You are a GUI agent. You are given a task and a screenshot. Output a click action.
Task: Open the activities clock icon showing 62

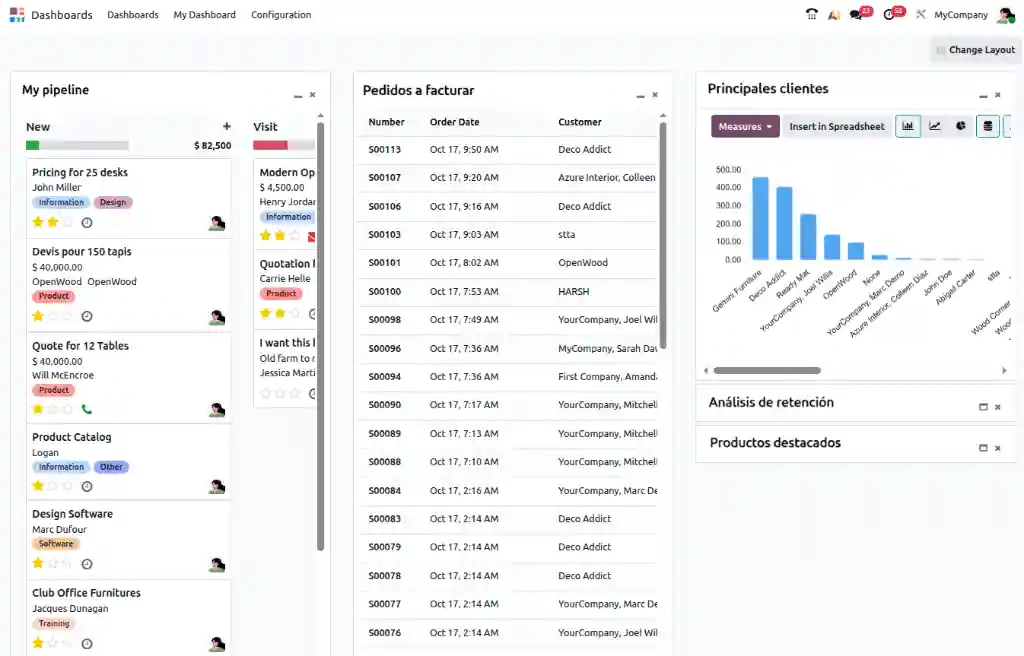click(890, 14)
